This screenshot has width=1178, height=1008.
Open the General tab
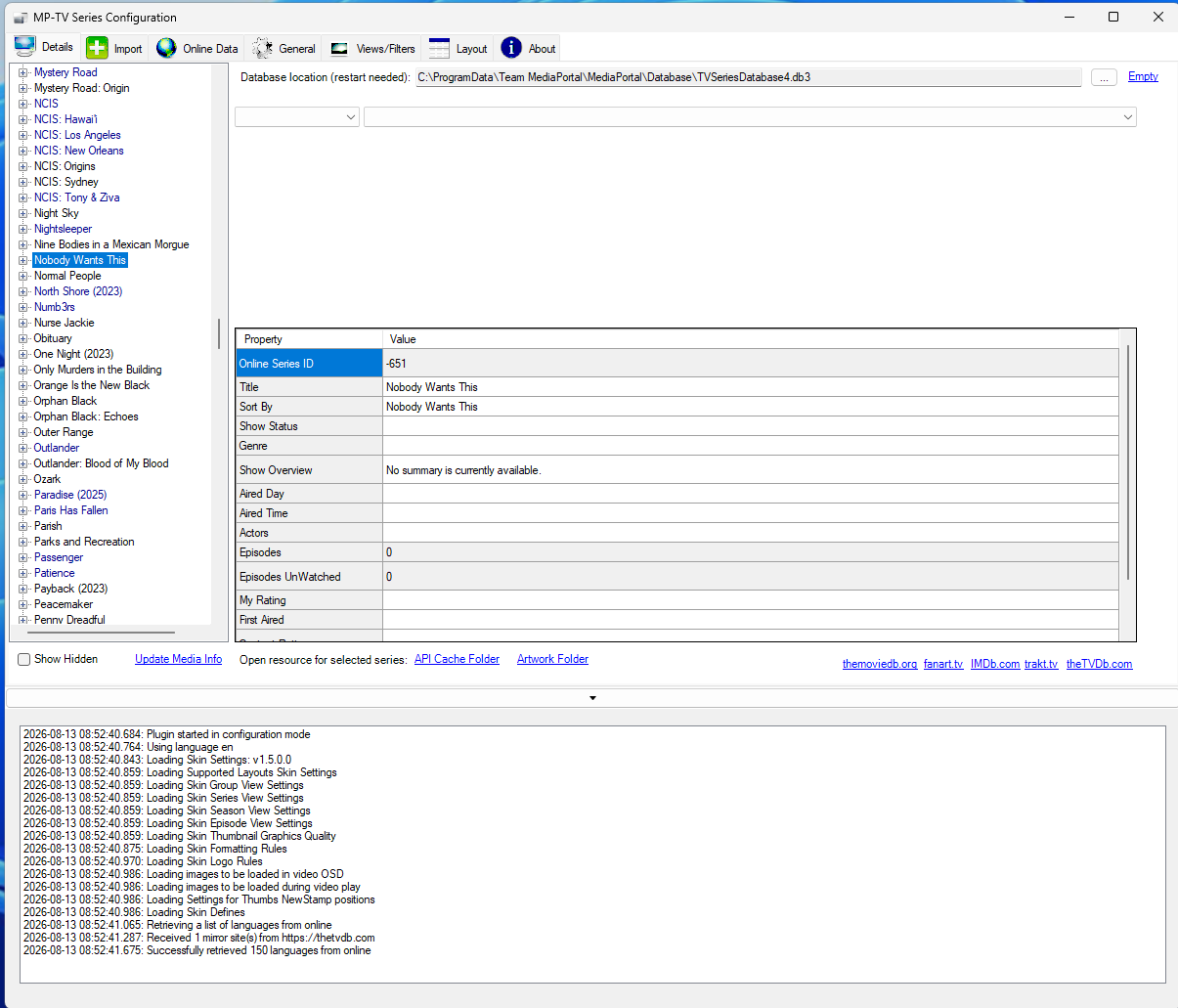(x=284, y=48)
